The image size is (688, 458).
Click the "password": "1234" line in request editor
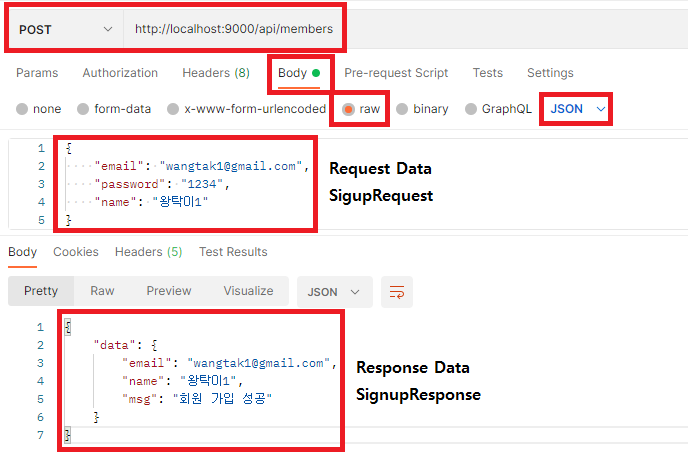pyautogui.click(x=162, y=184)
